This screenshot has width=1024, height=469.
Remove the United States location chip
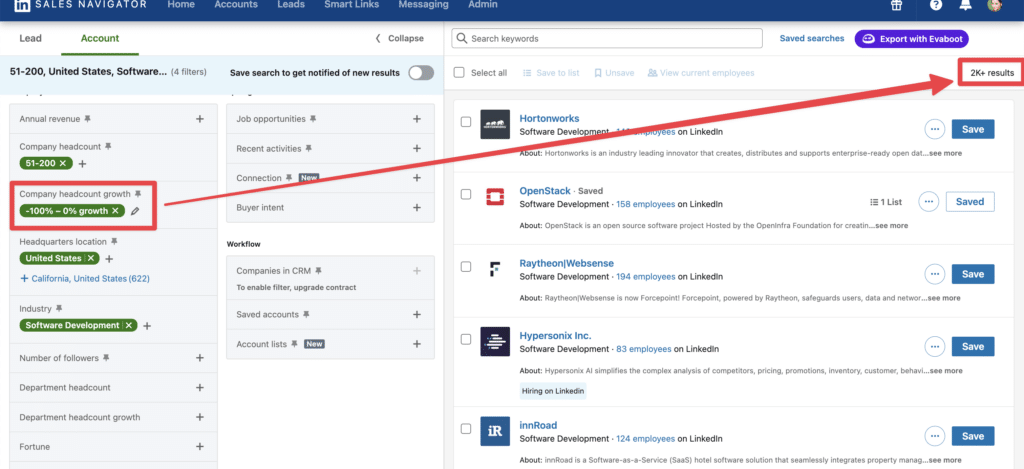pyautogui.click(x=91, y=258)
